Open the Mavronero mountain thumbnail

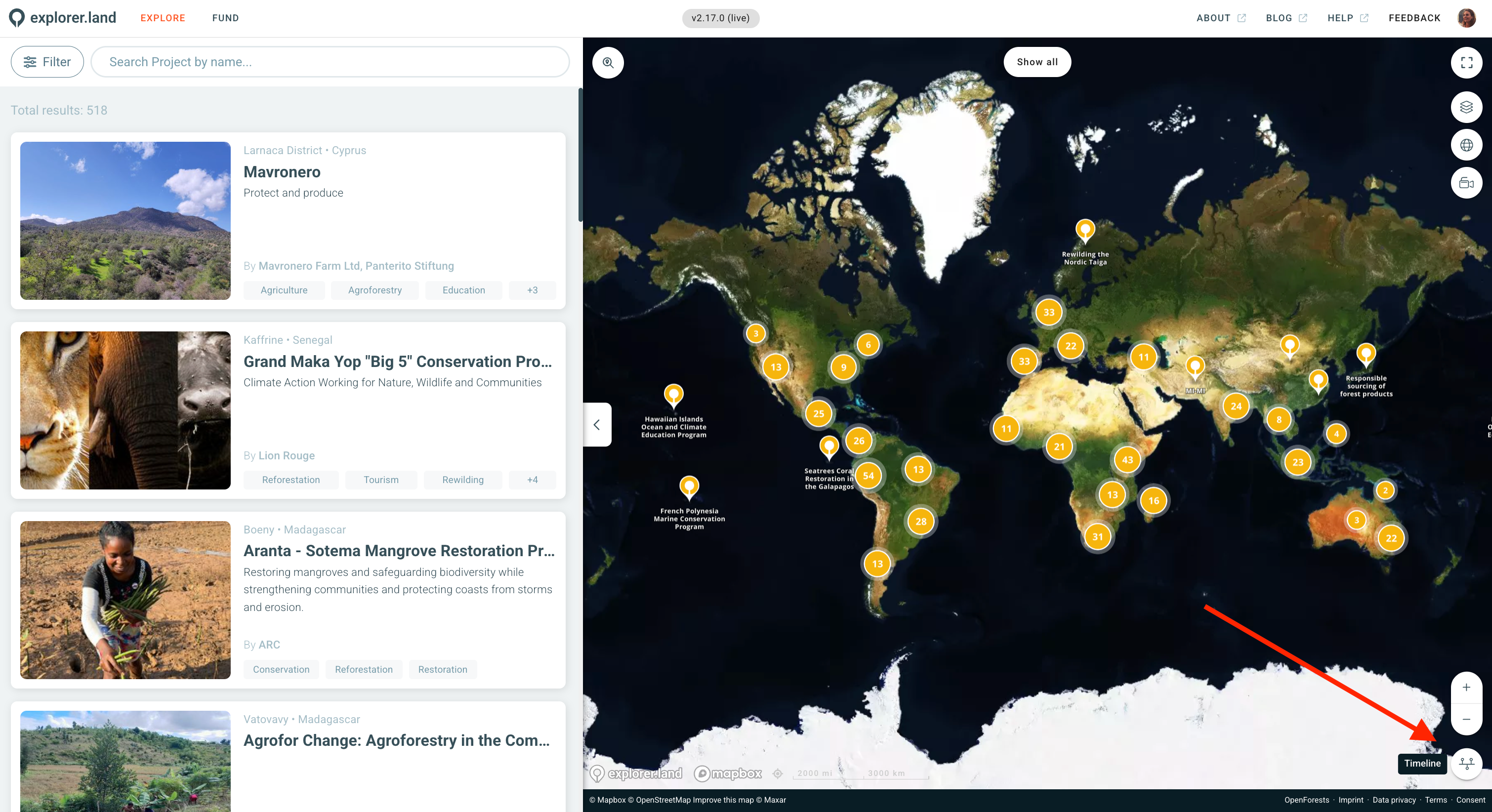125,221
